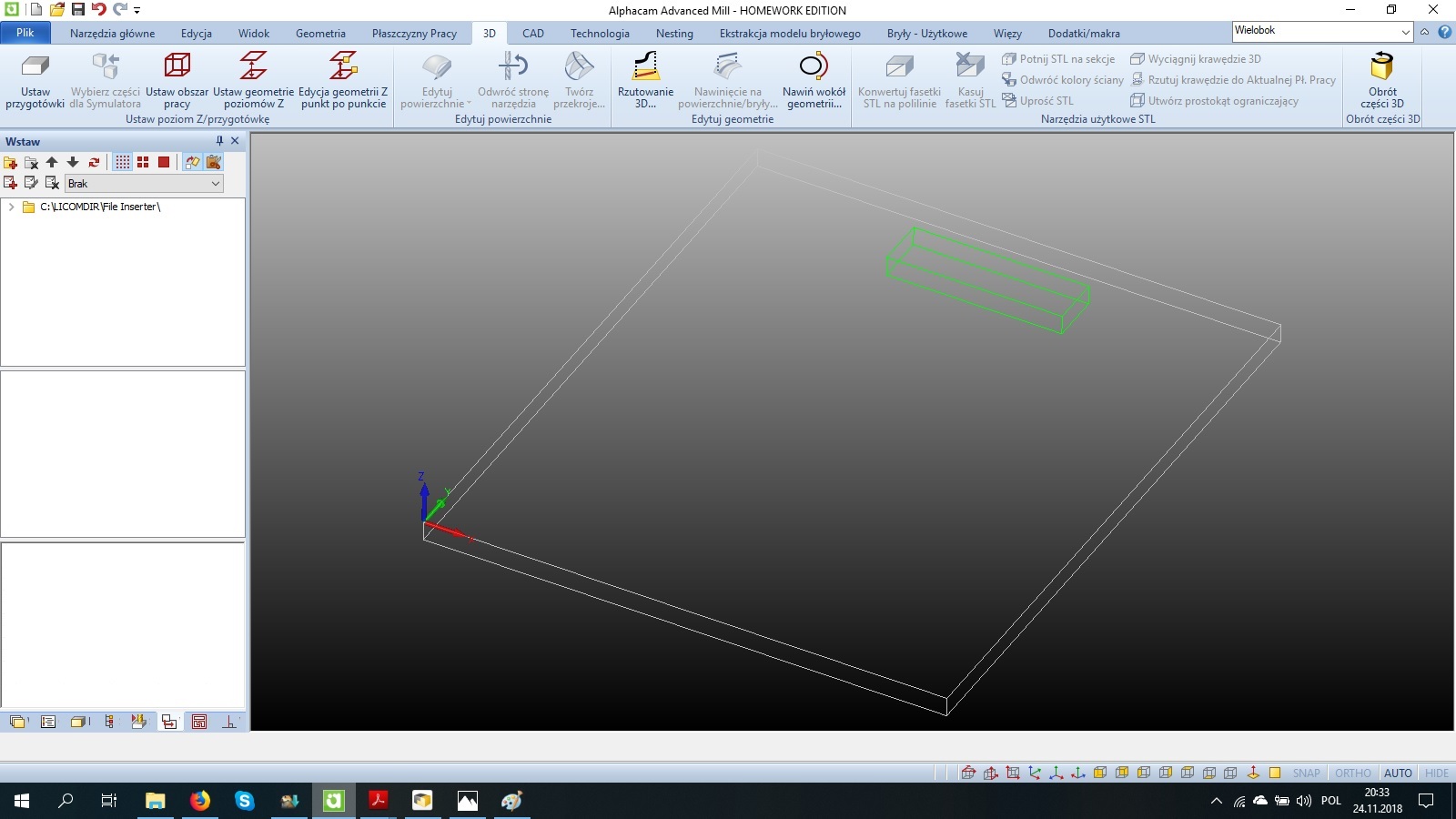Open Rzutowanie 3D tool
This screenshot has width=1456, height=819.
coord(645,80)
